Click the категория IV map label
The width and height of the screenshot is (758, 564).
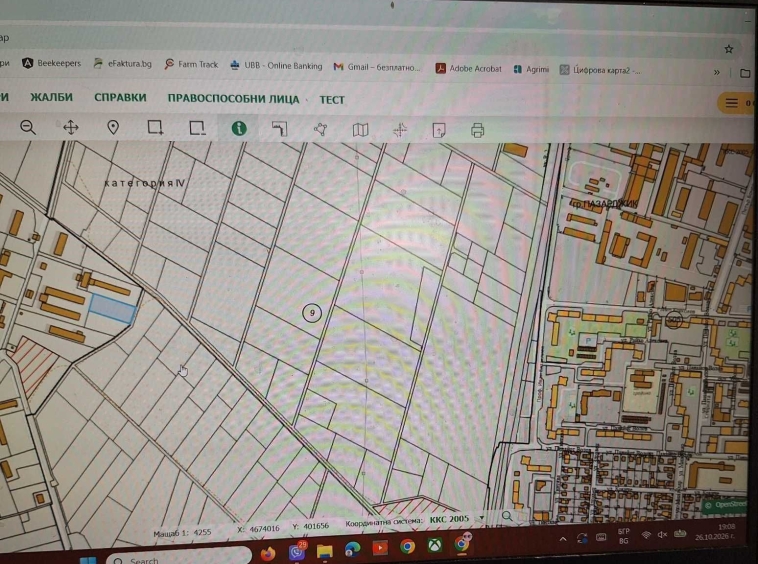[145, 183]
